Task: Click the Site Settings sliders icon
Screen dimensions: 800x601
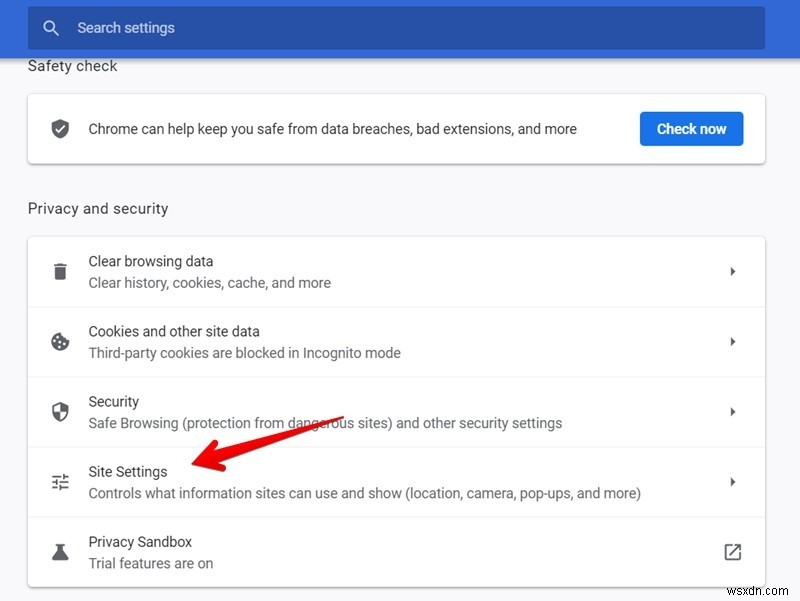Action: [x=61, y=481]
